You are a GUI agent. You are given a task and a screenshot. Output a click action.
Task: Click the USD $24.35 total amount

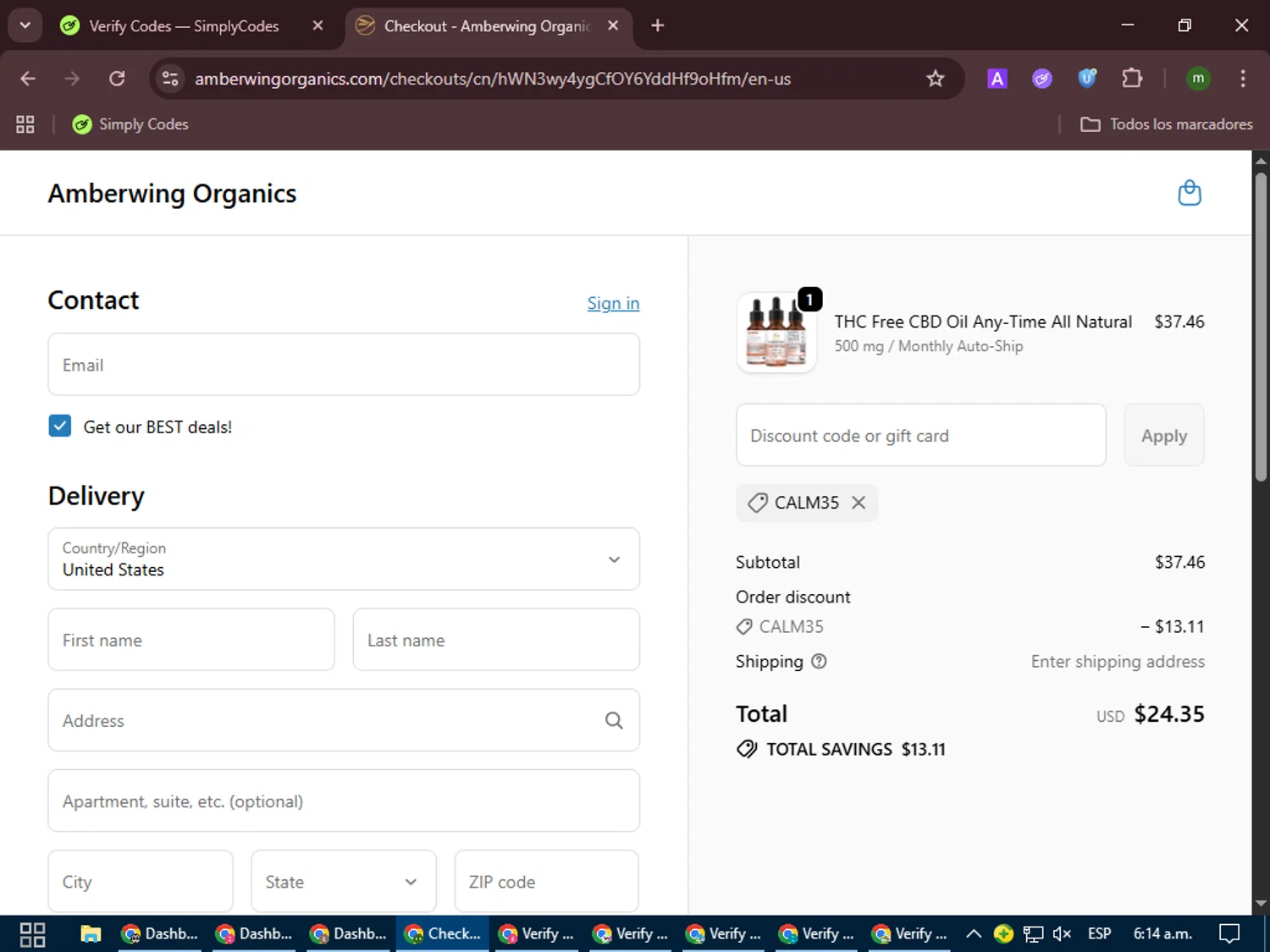coord(1151,715)
